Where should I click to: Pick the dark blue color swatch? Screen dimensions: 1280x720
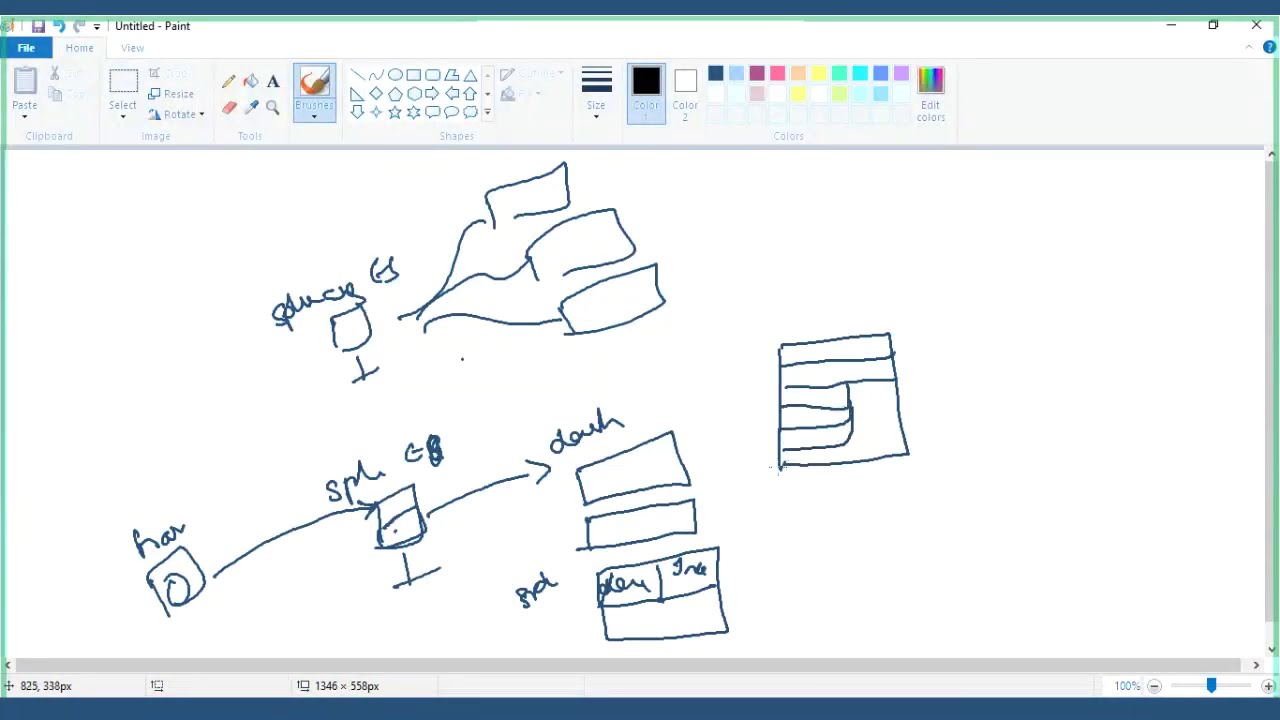point(716,73)
